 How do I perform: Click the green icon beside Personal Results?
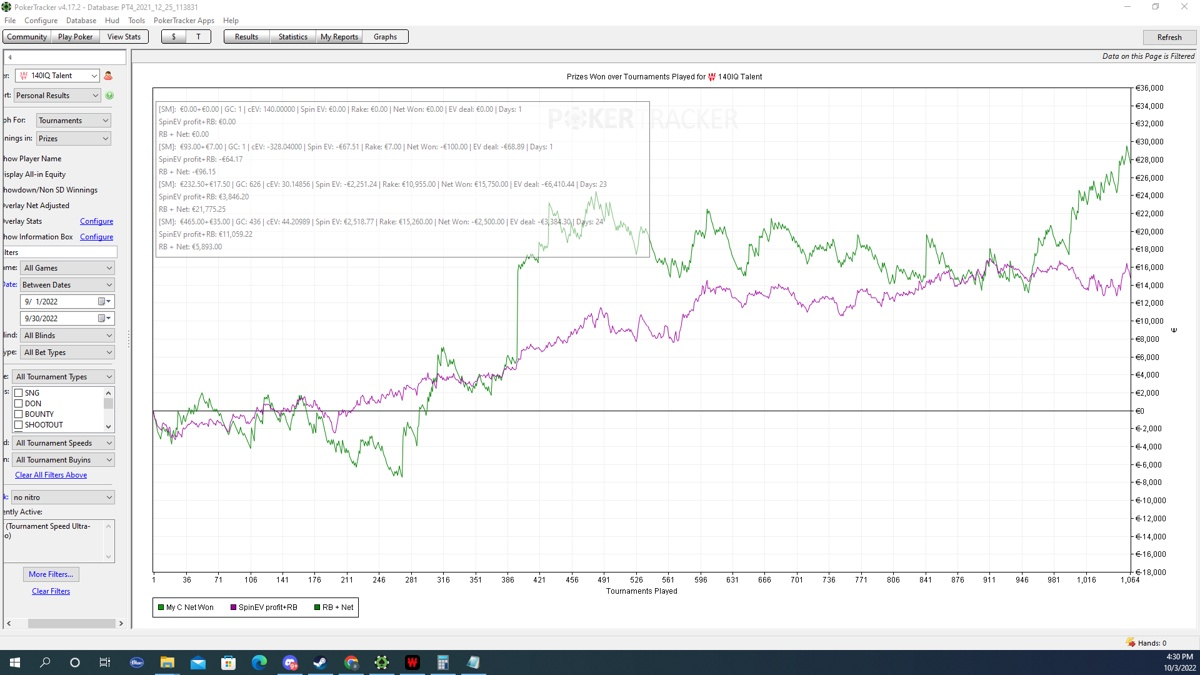109,96
